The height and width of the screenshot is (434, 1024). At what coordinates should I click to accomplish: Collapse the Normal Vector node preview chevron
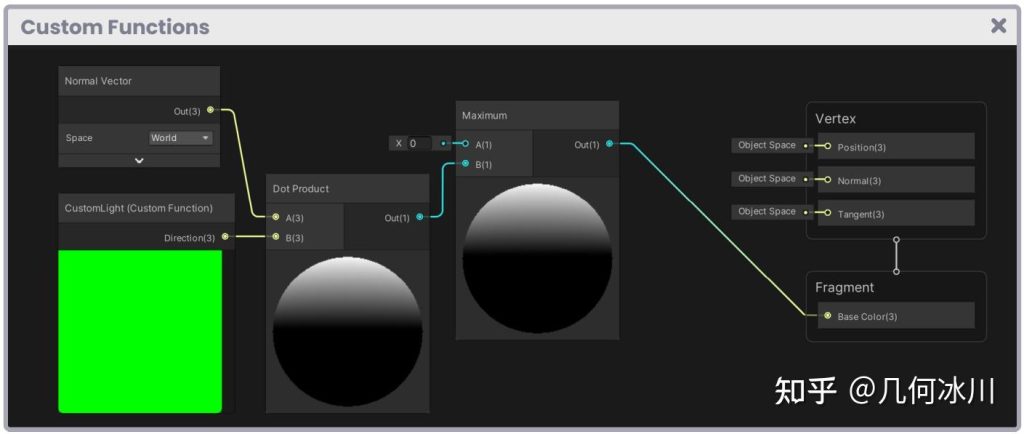tap(139, 160)
